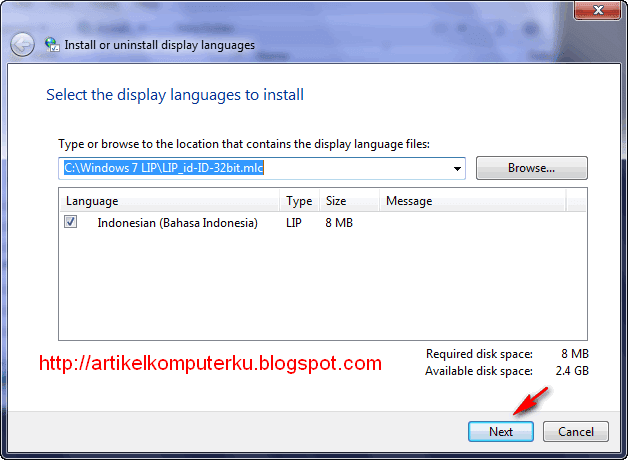628x460 pixels.
Task: Click the 'Select the display languages to install' heading
Action: [175, 95]
